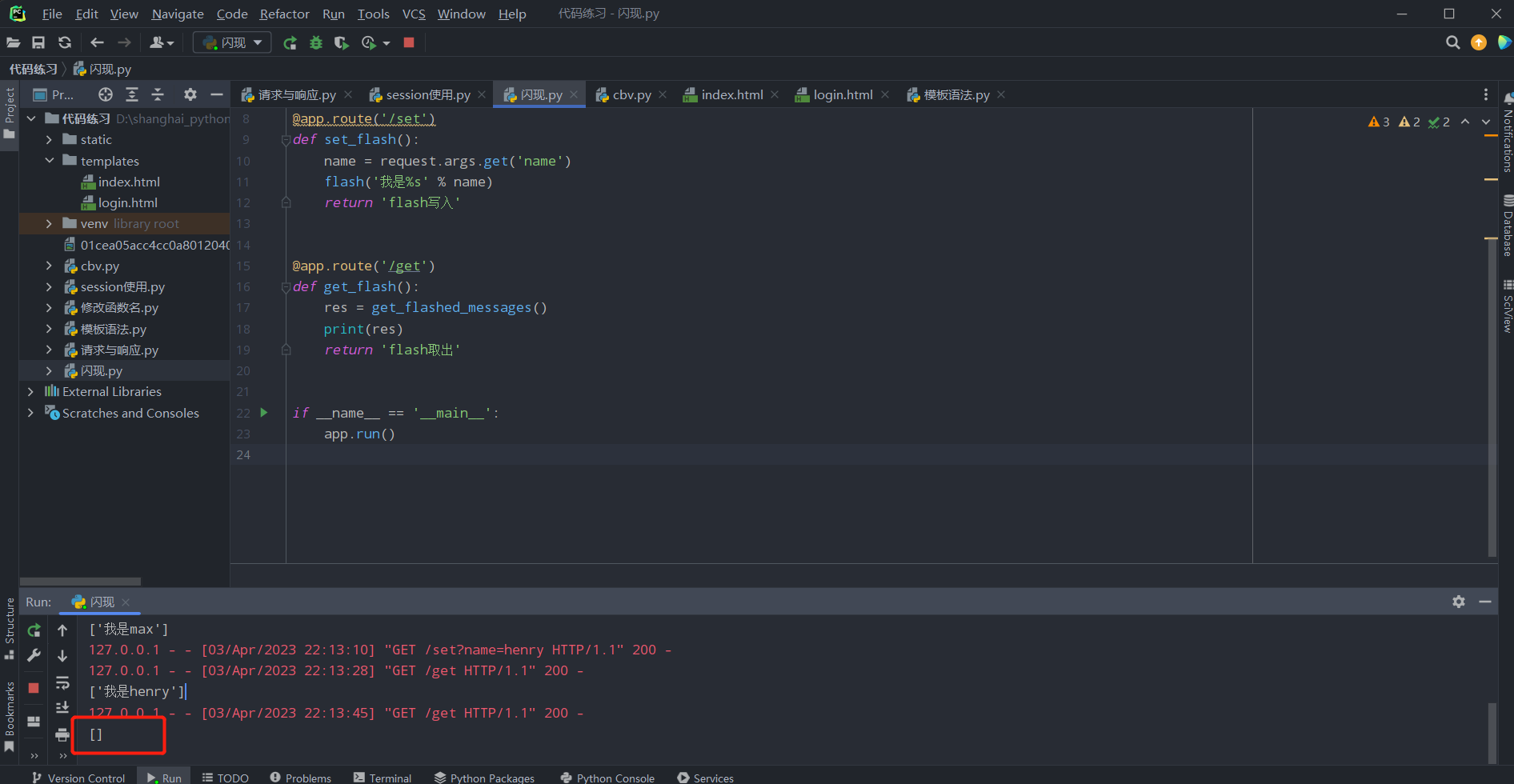Save all files with the disk icon
Screen dimensions: 1514x784
pyautogui.click(x=38, y=42)
